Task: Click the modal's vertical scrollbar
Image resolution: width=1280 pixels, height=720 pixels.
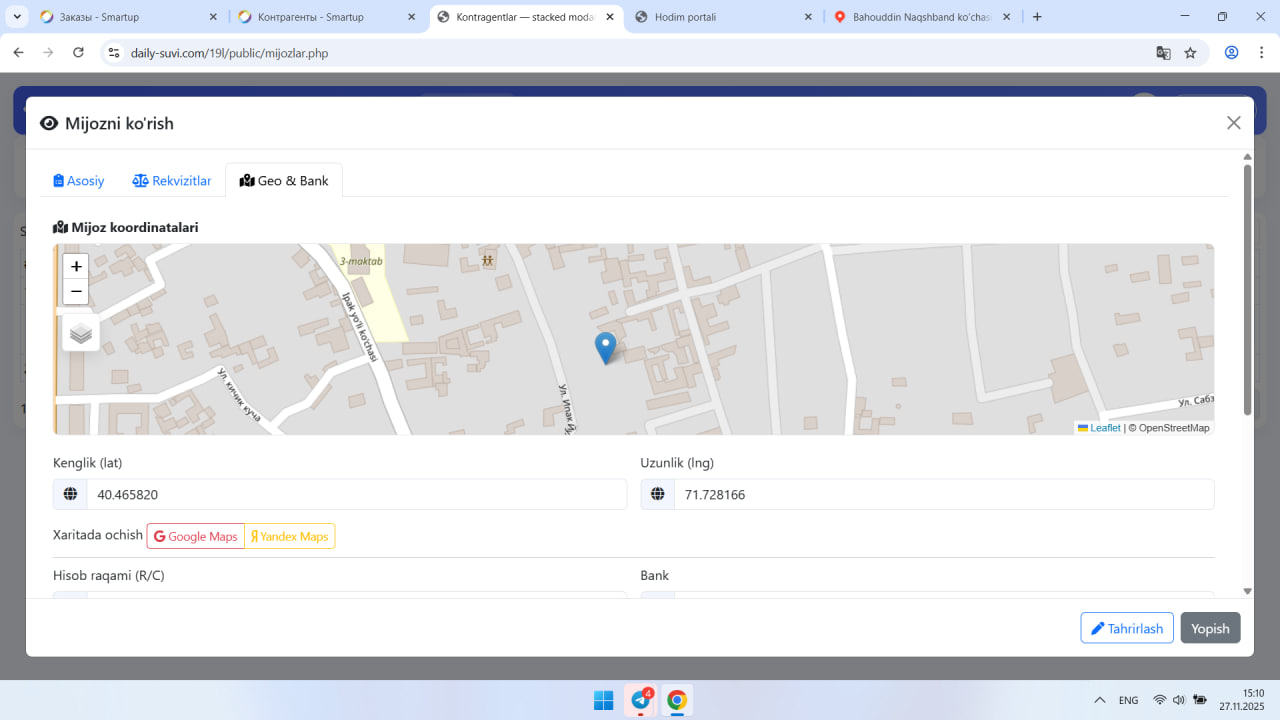Action: pyautogui.click(x=1247, y=290)
